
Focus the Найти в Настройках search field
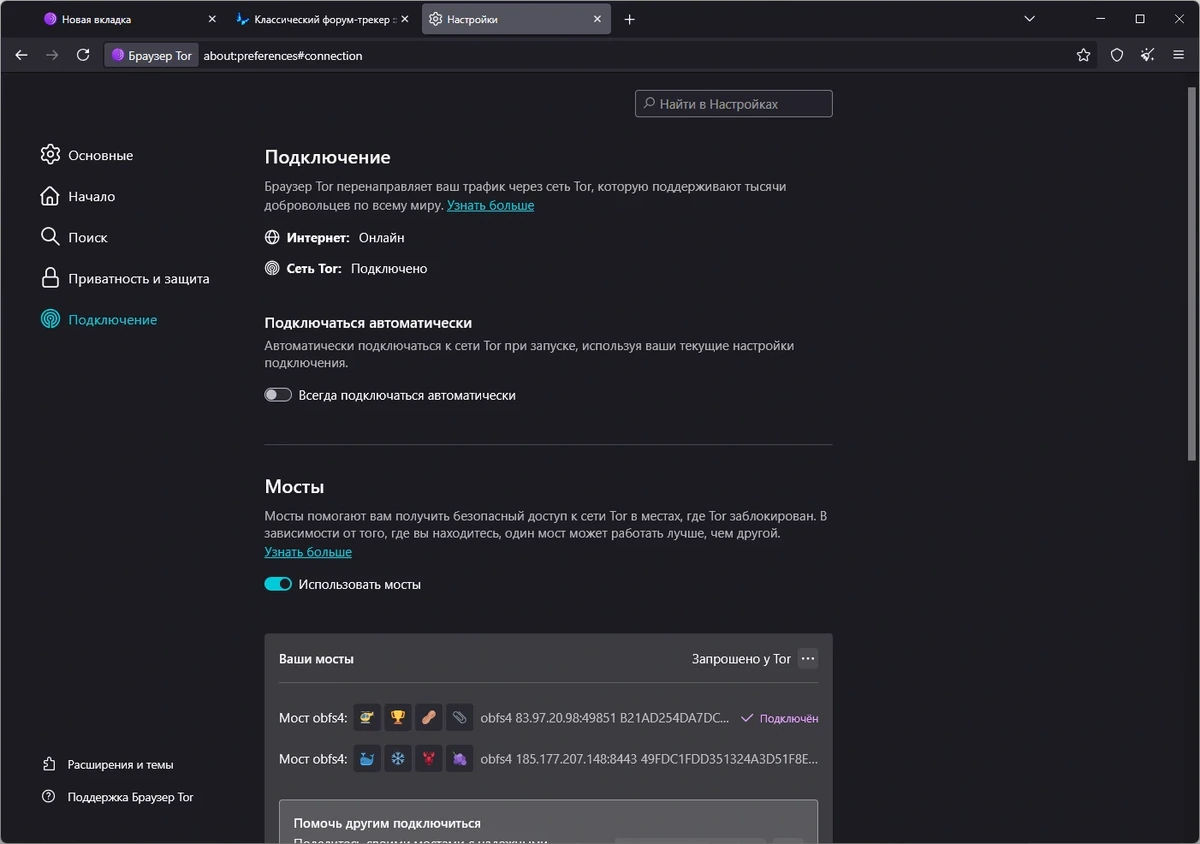[x=734, y=104]
